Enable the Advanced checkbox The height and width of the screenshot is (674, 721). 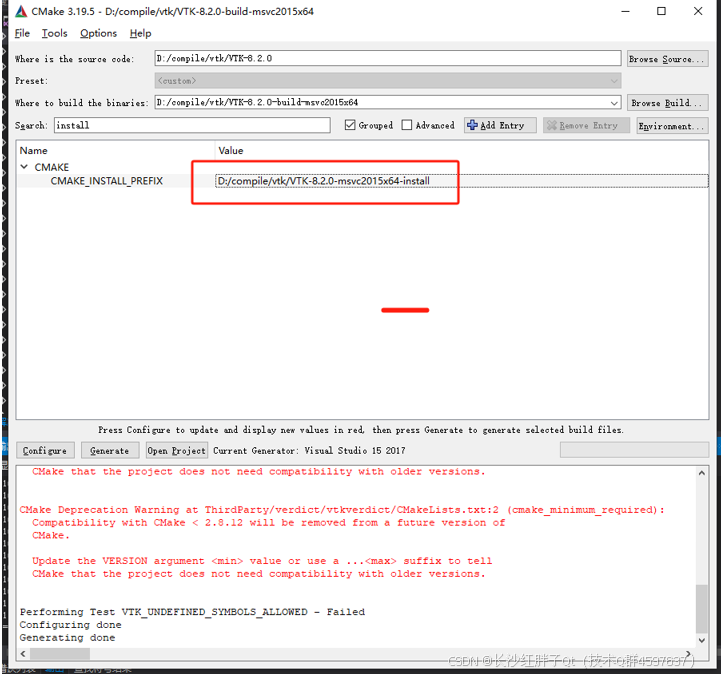pos(406,125)
